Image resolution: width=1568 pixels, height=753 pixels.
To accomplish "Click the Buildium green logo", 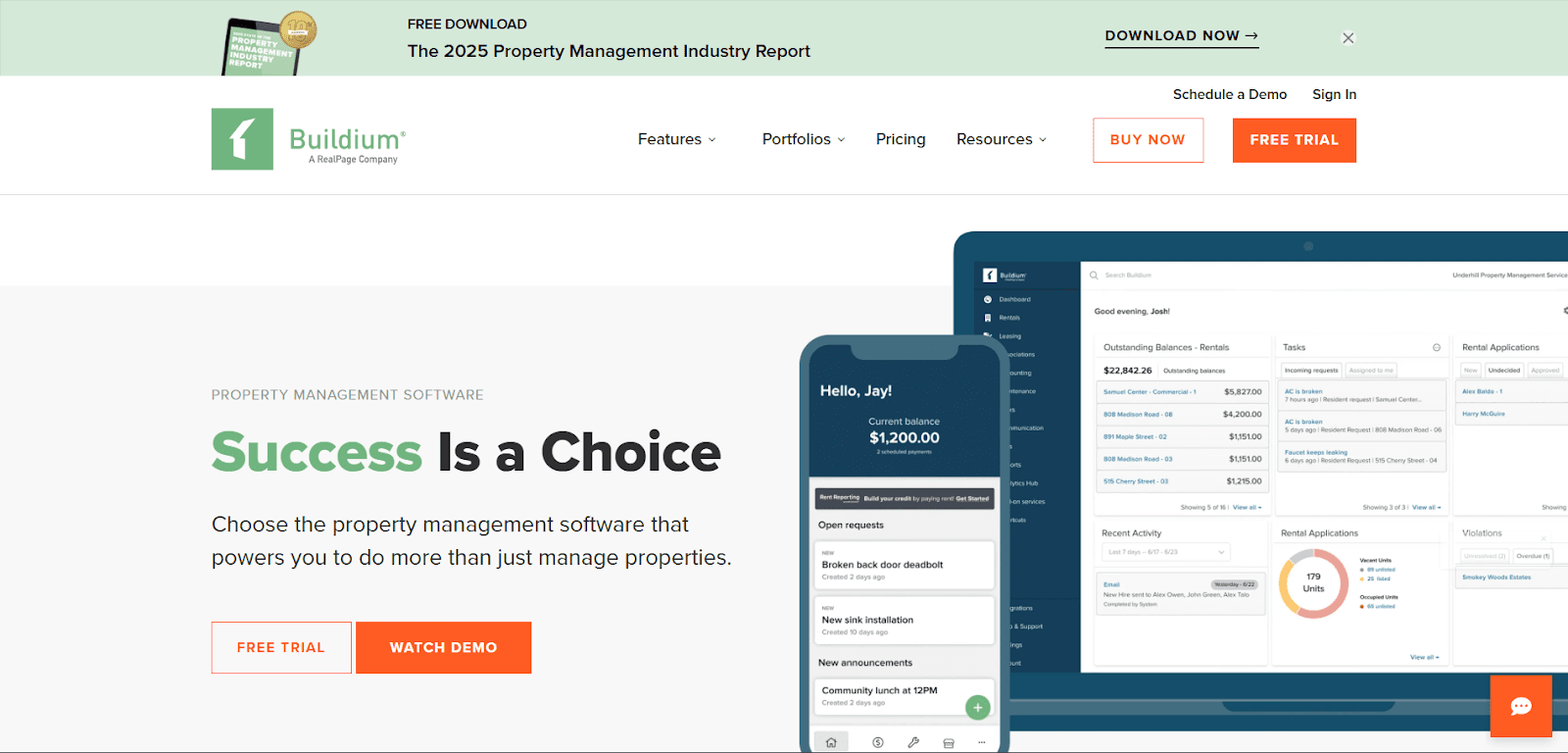I will [242, 139].
